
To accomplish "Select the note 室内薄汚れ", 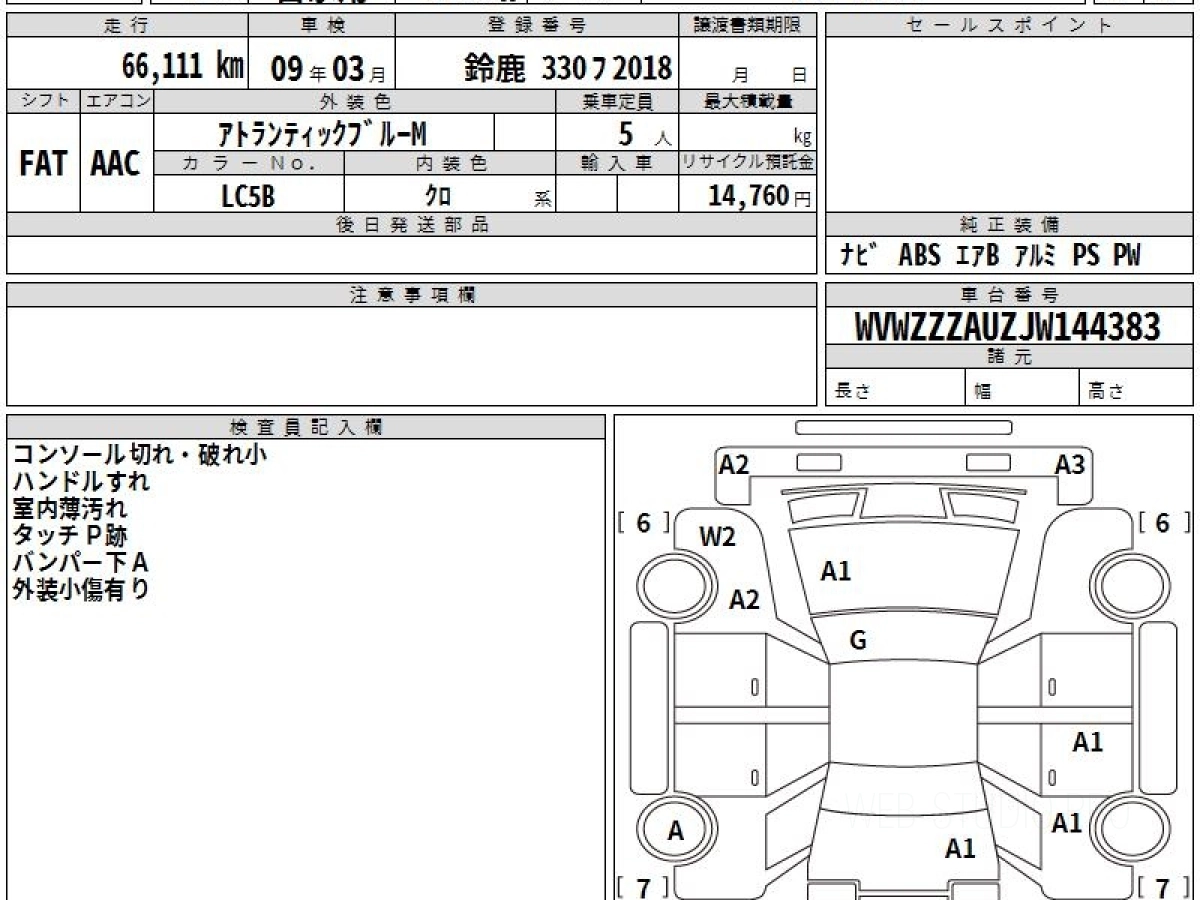I will point(69,508).
